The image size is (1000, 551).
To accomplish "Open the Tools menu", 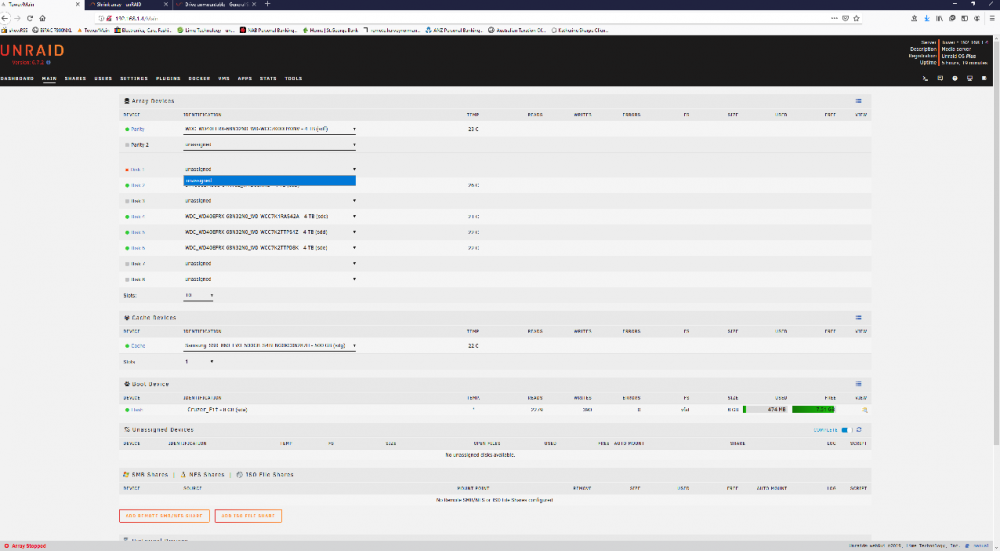I will 293,78.
